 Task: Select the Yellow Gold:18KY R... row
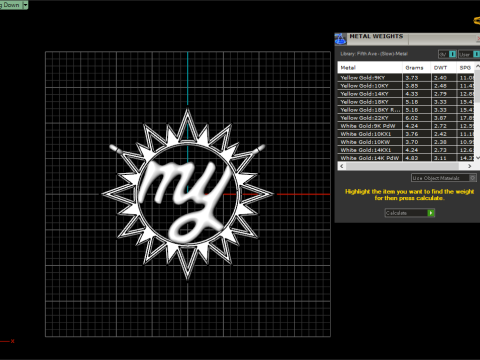point(406,110)
